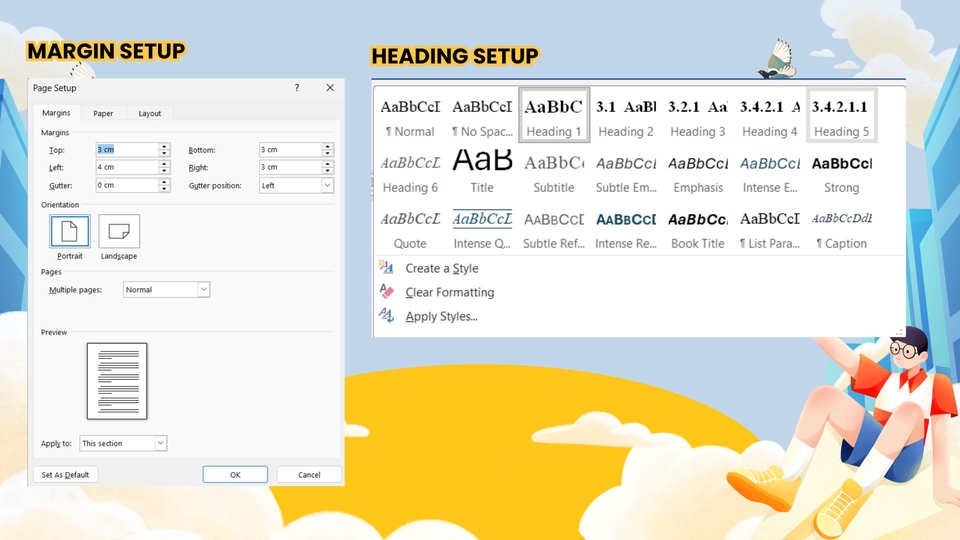
Task: Click the Clear Formatting eraser icon
Action: click(387, 292)
